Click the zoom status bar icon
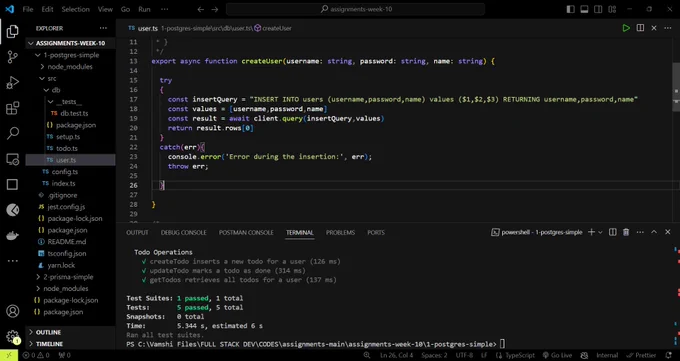The width and height of the screenshot is (680, 361). pyautogui.click(x=367, y=355)
